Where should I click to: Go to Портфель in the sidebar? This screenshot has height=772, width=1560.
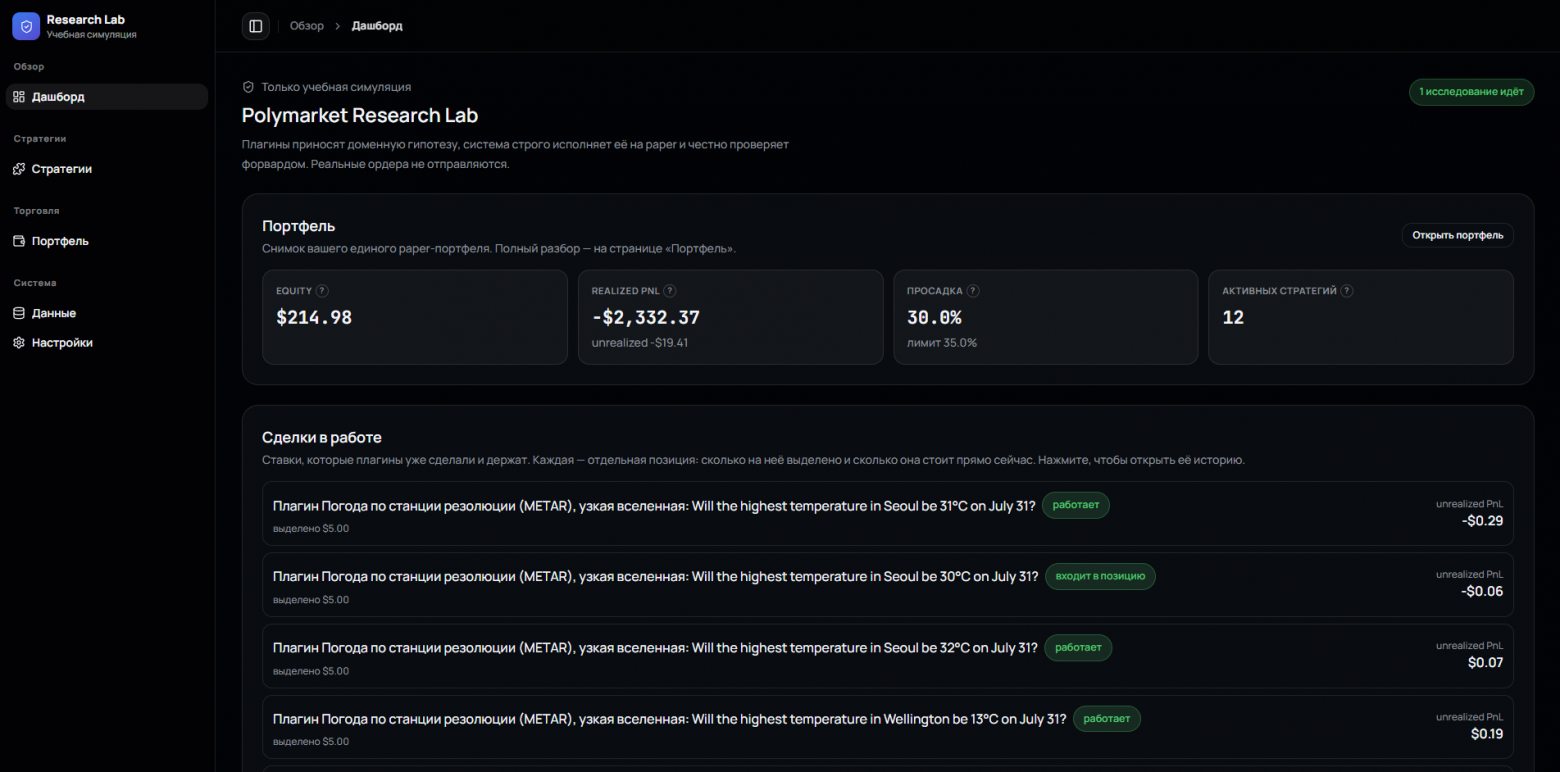(107, 241)
